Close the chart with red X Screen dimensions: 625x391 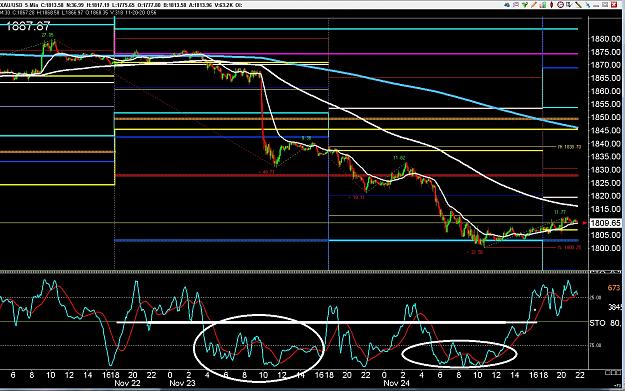pyautogui.click(x=614, y=5)
